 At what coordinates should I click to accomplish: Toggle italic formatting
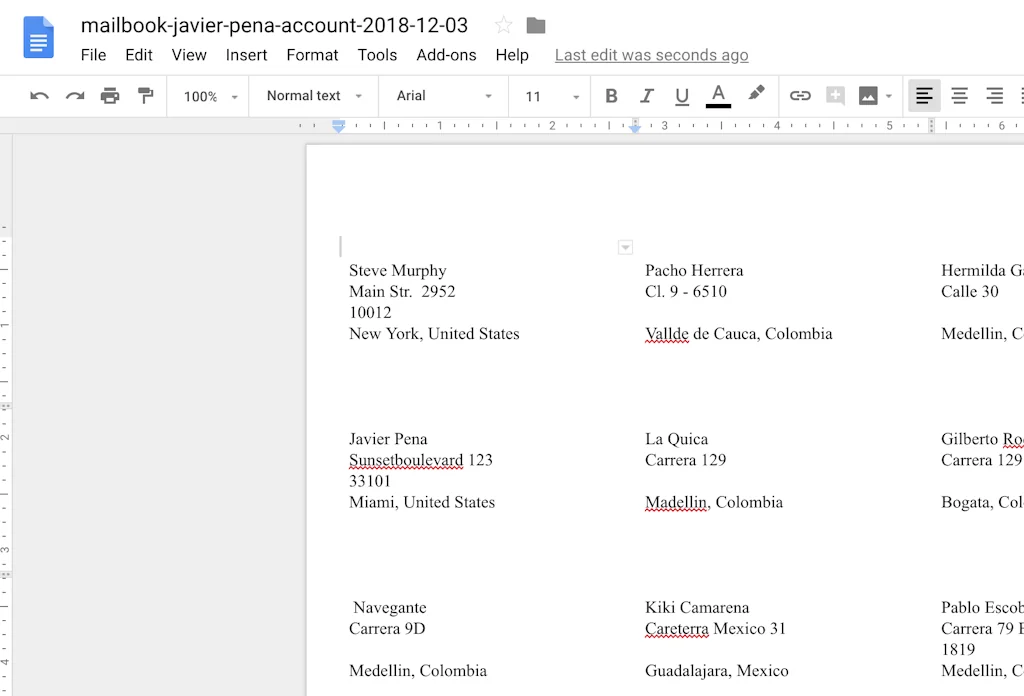pos(646,95)
